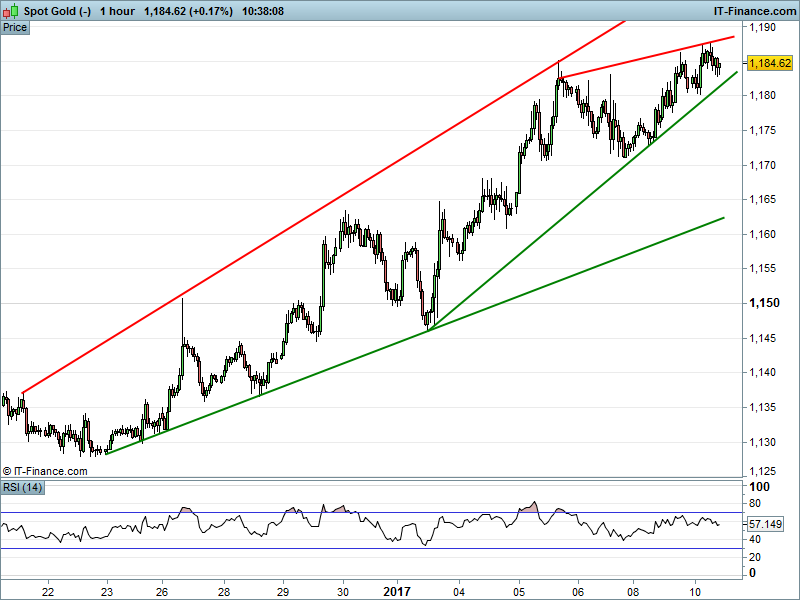Click the RSI 100 scale label
This screenshot has width=800, height=600.
click(x=759, y=487)
